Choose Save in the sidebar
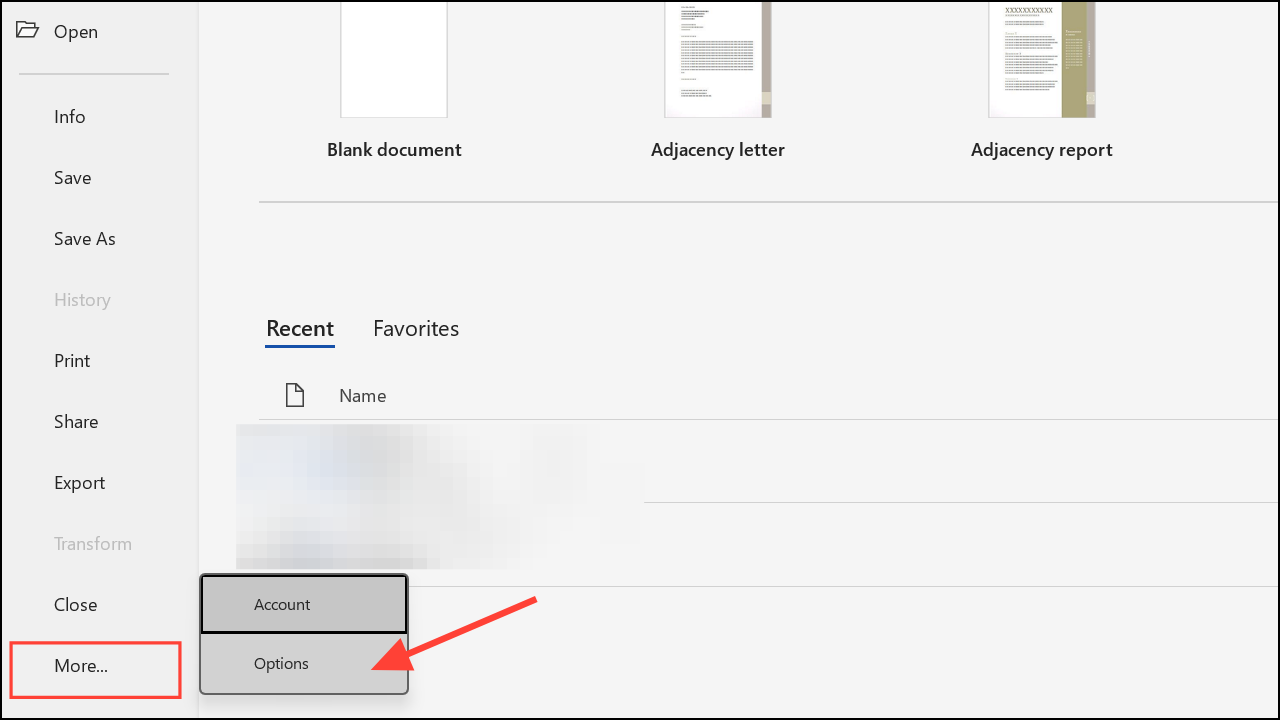The width and height of the screenshot is (1280, 720). tap(73, 178)
